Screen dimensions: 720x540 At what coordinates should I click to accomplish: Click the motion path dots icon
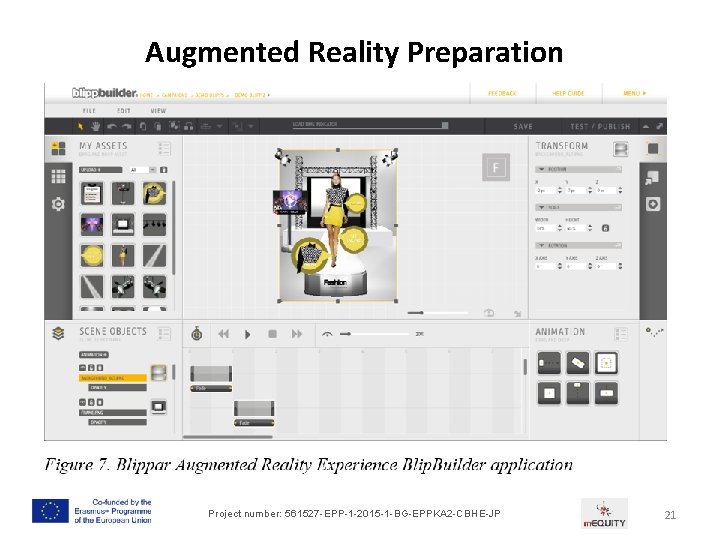(x=654, y=332)
